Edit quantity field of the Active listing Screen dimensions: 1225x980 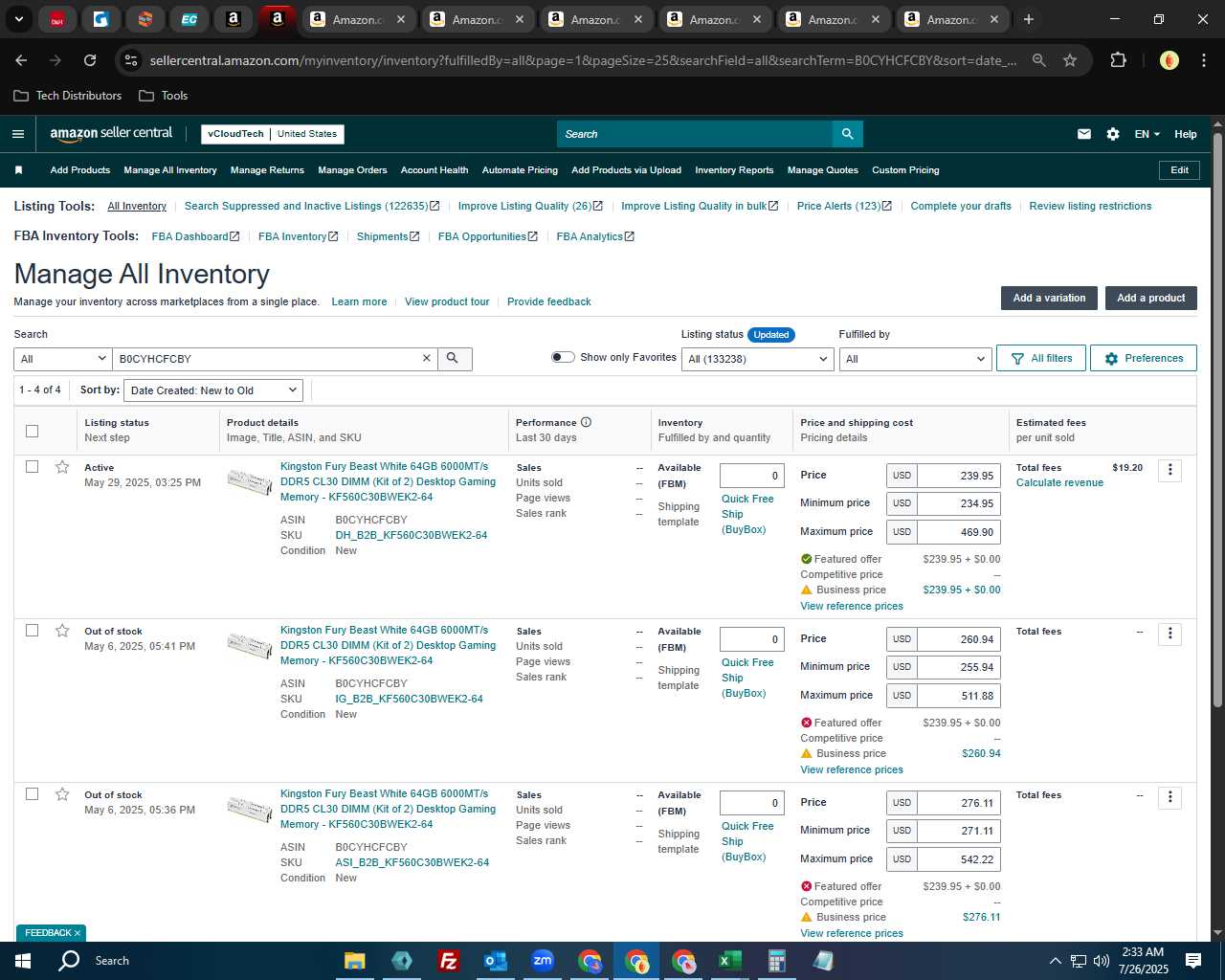[x=752, y=476]
